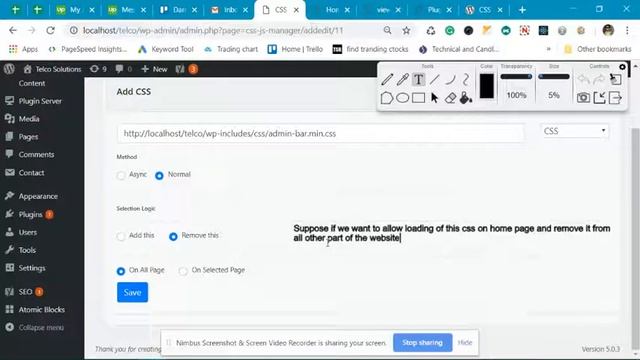640x360 pixels.
Task: Adjust the Size slider
Action: (x=554, y=77)
